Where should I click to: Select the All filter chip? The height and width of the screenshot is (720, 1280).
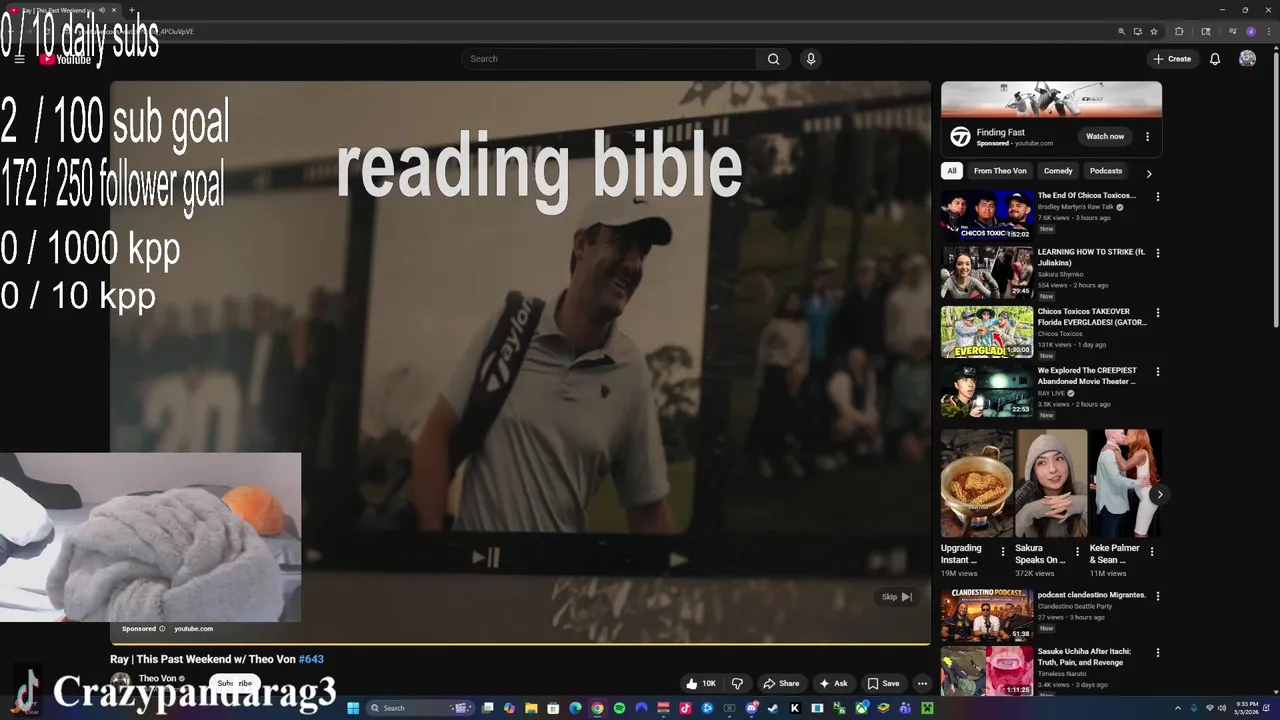(952, 171)
